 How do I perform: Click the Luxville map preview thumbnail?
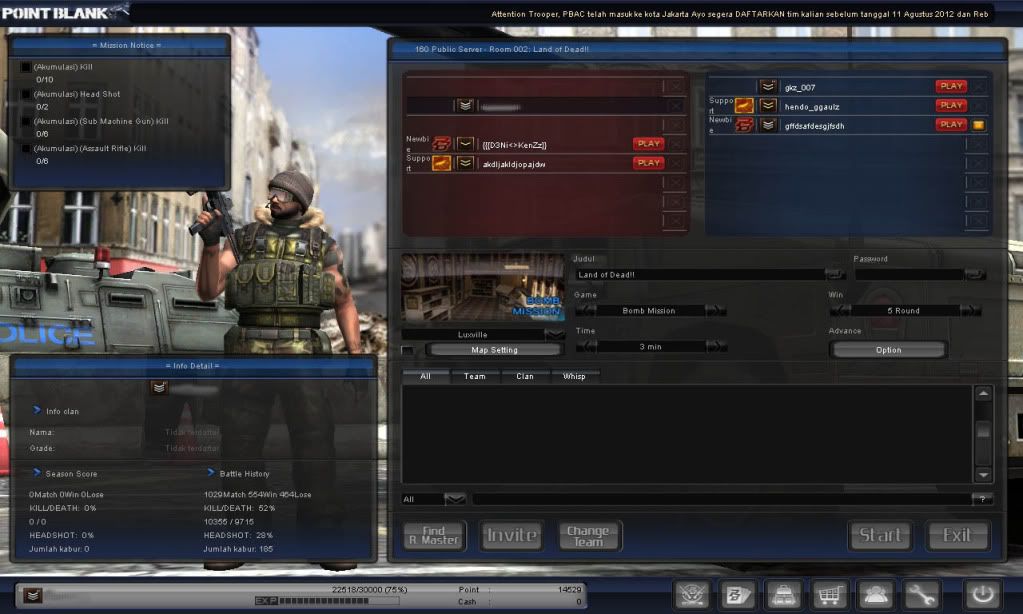click(x=483, y=287)
